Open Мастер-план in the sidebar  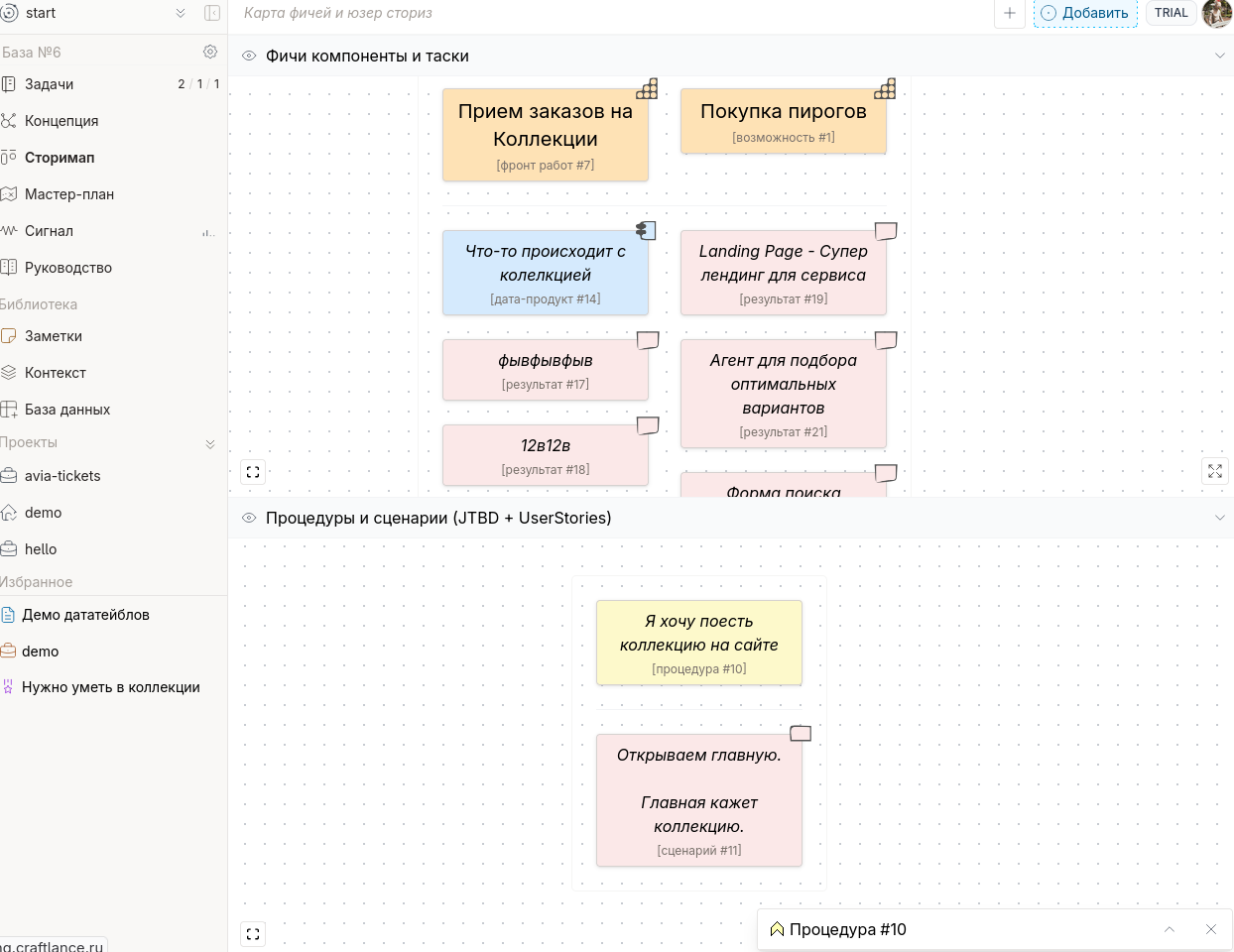[69, 194]
